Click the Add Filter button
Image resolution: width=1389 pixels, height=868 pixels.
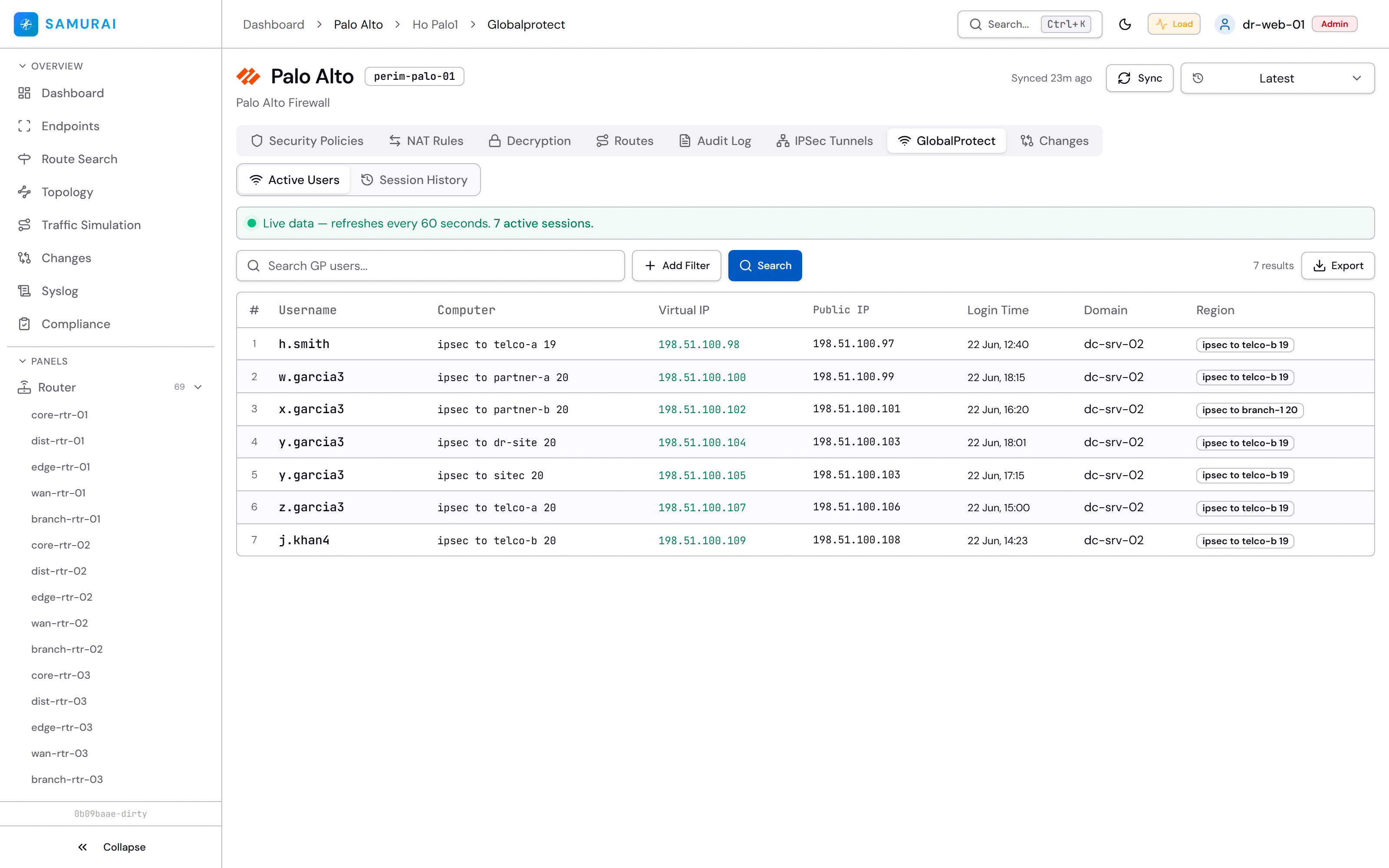click(x=676, y=266)
